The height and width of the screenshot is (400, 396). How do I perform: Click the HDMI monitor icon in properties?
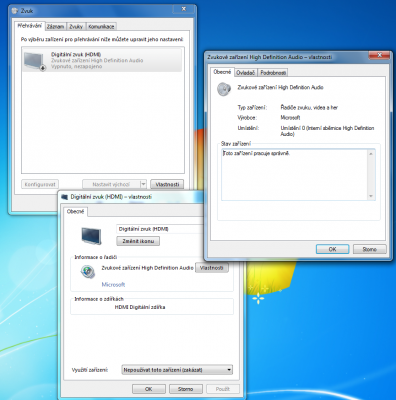pos(91,235)
